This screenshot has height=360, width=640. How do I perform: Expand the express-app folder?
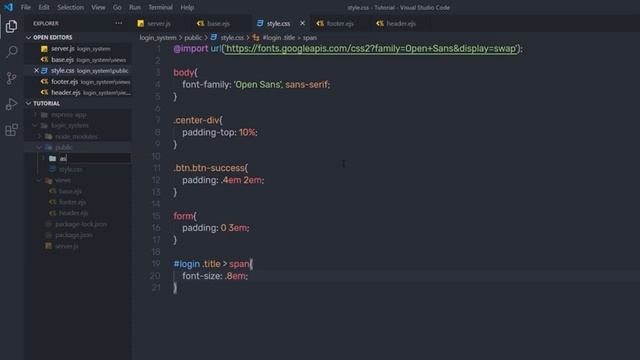68,115
